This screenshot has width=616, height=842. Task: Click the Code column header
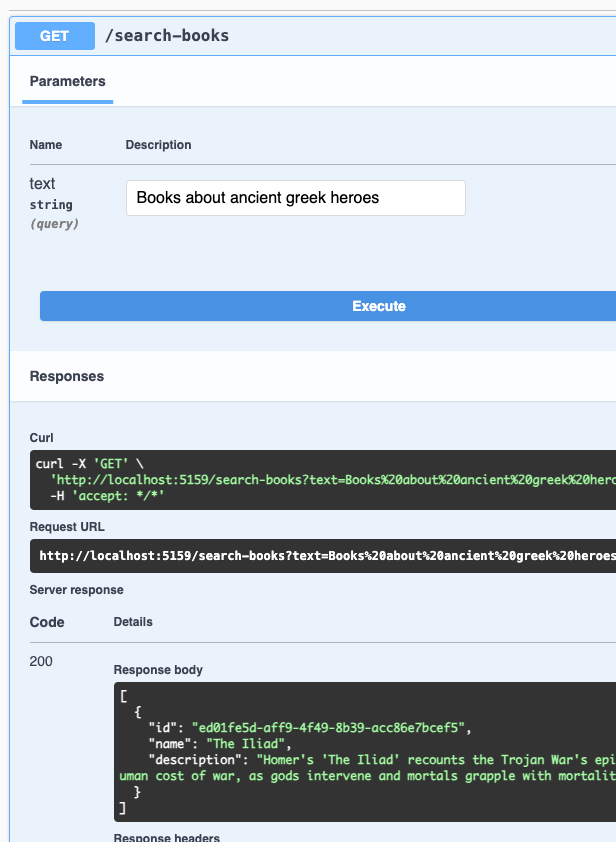[x=47, y=622]
